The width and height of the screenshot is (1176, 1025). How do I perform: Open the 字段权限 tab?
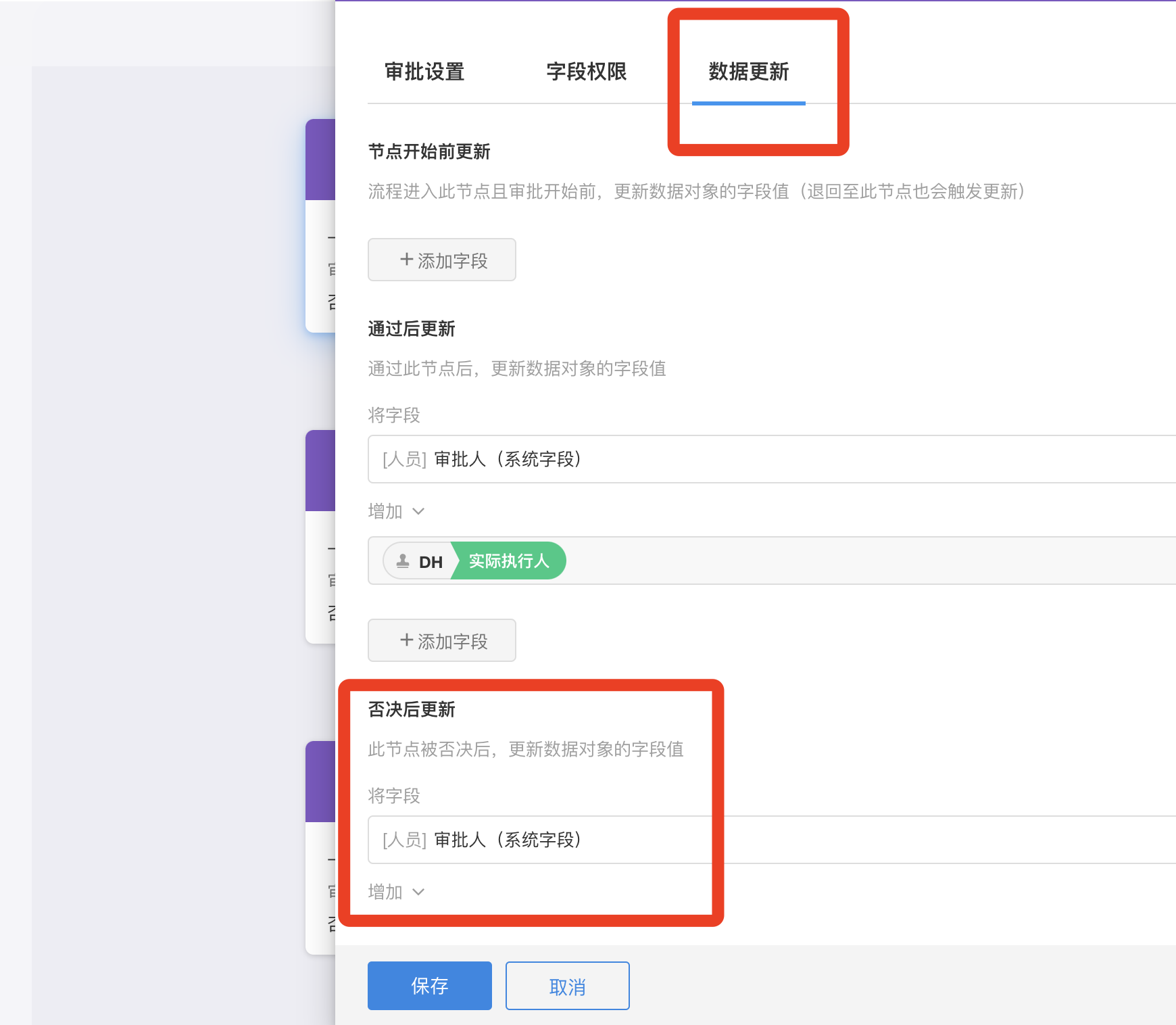click(586, 72)
